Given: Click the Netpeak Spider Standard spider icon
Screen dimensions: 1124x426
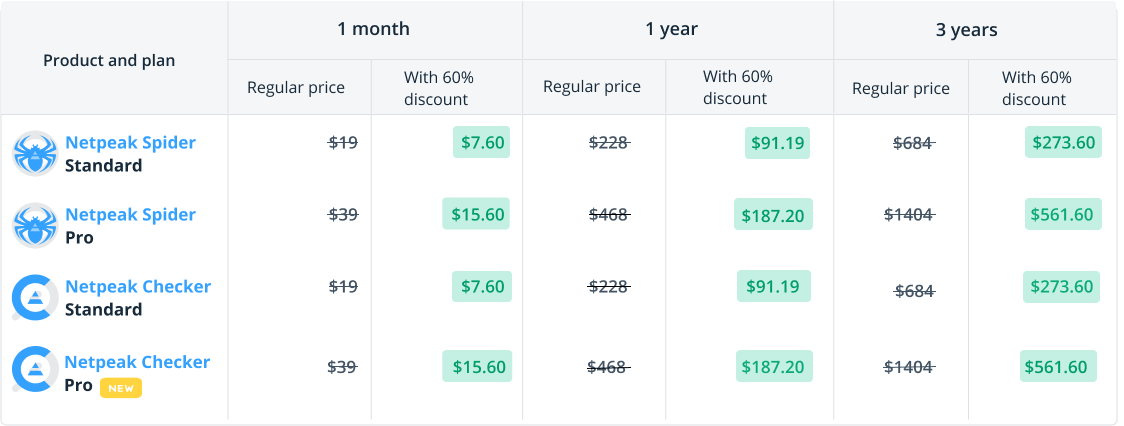Looking at the screenshot, I should click(35, 153).
